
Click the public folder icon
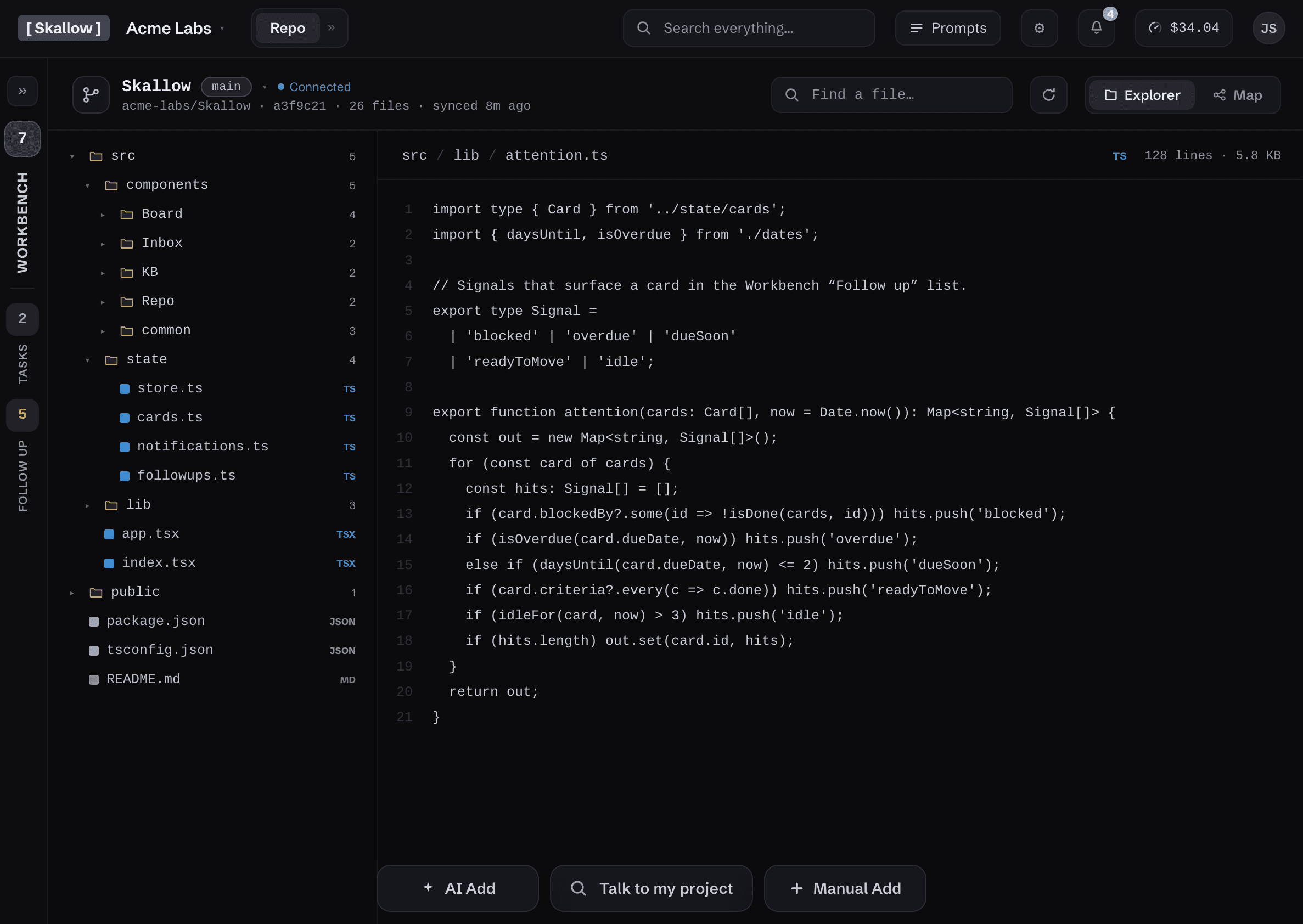point(96,593)
